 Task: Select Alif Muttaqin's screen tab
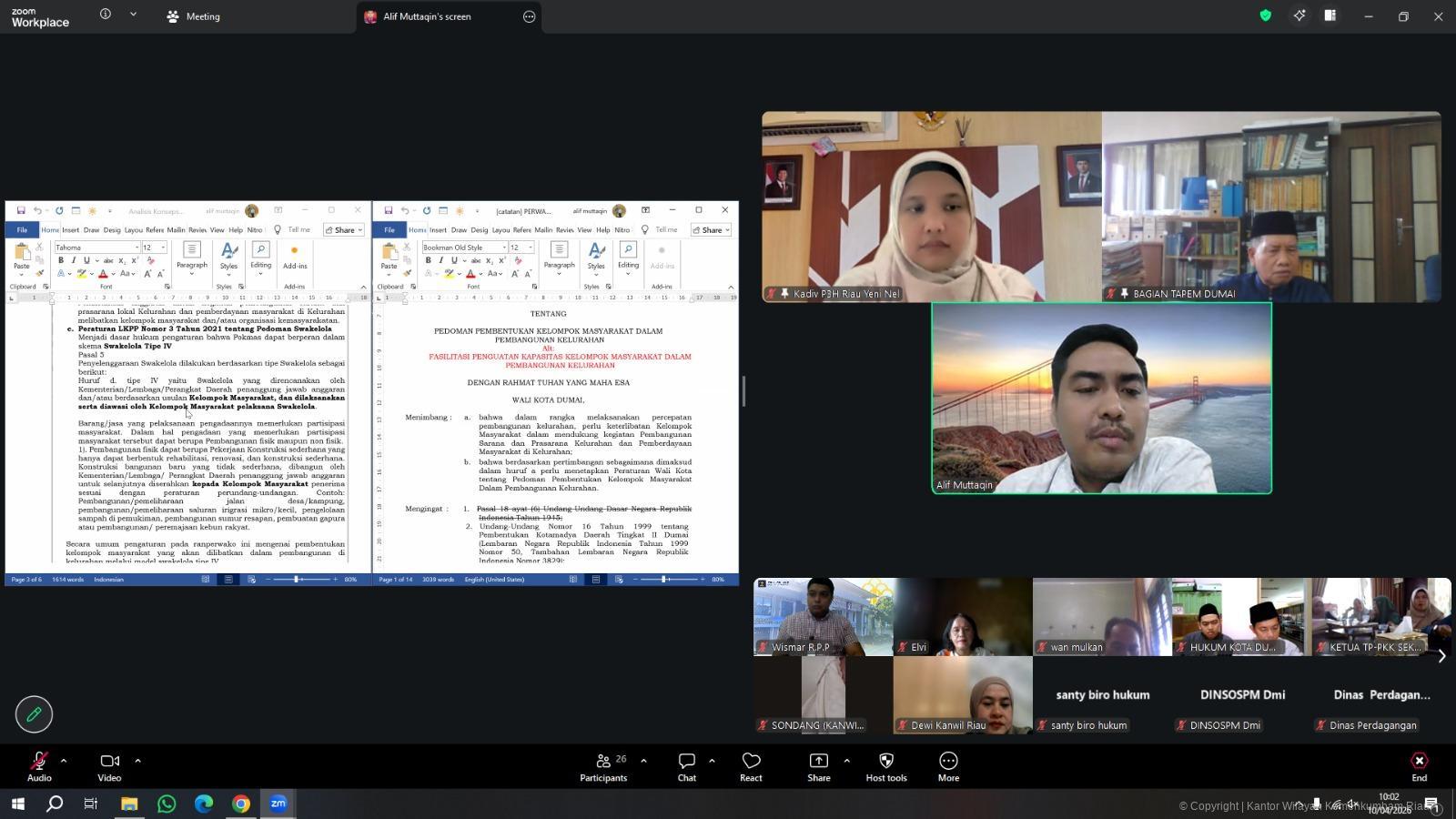click(426, 16)
